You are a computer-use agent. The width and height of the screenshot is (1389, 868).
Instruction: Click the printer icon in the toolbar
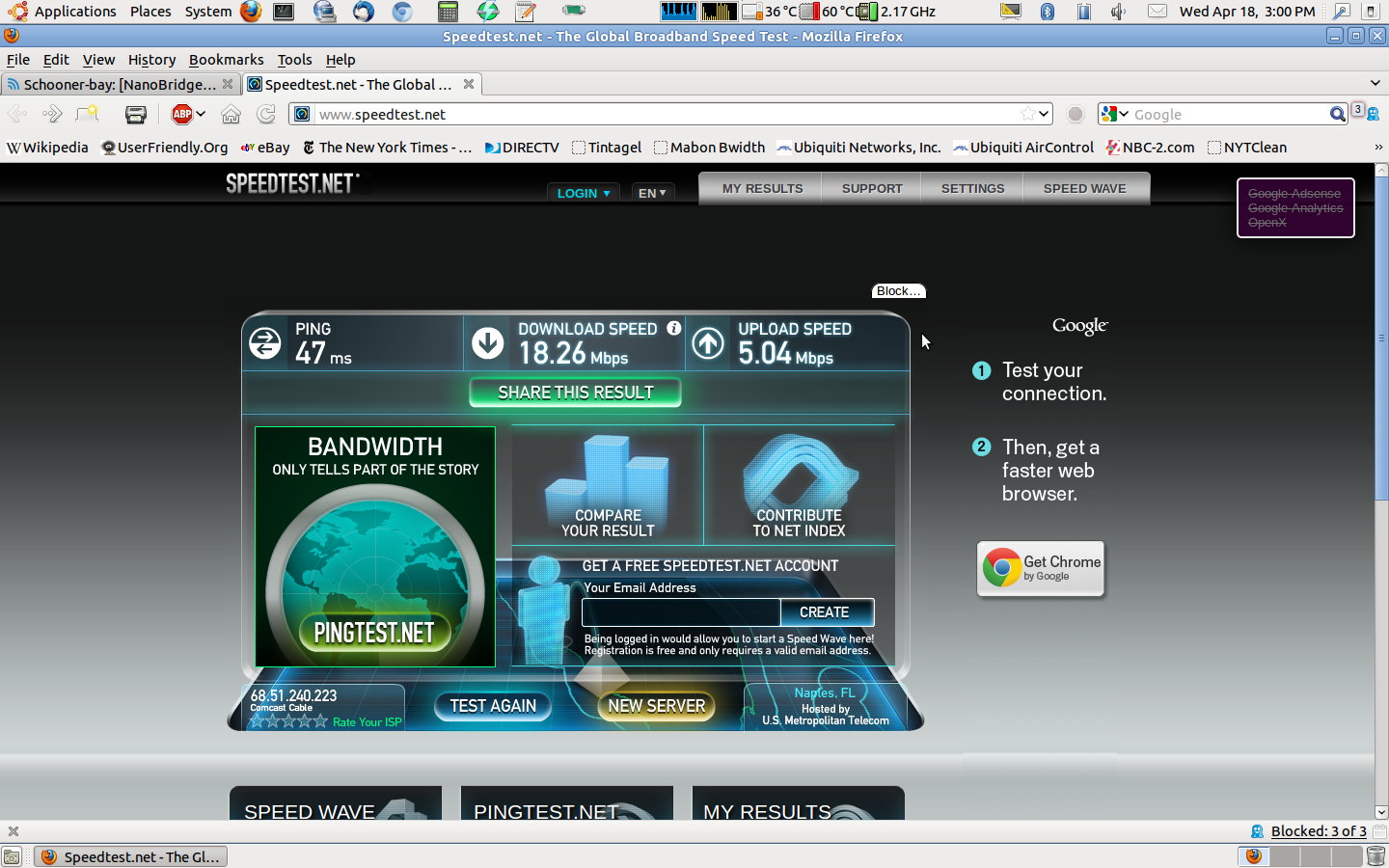pos(136,114)
